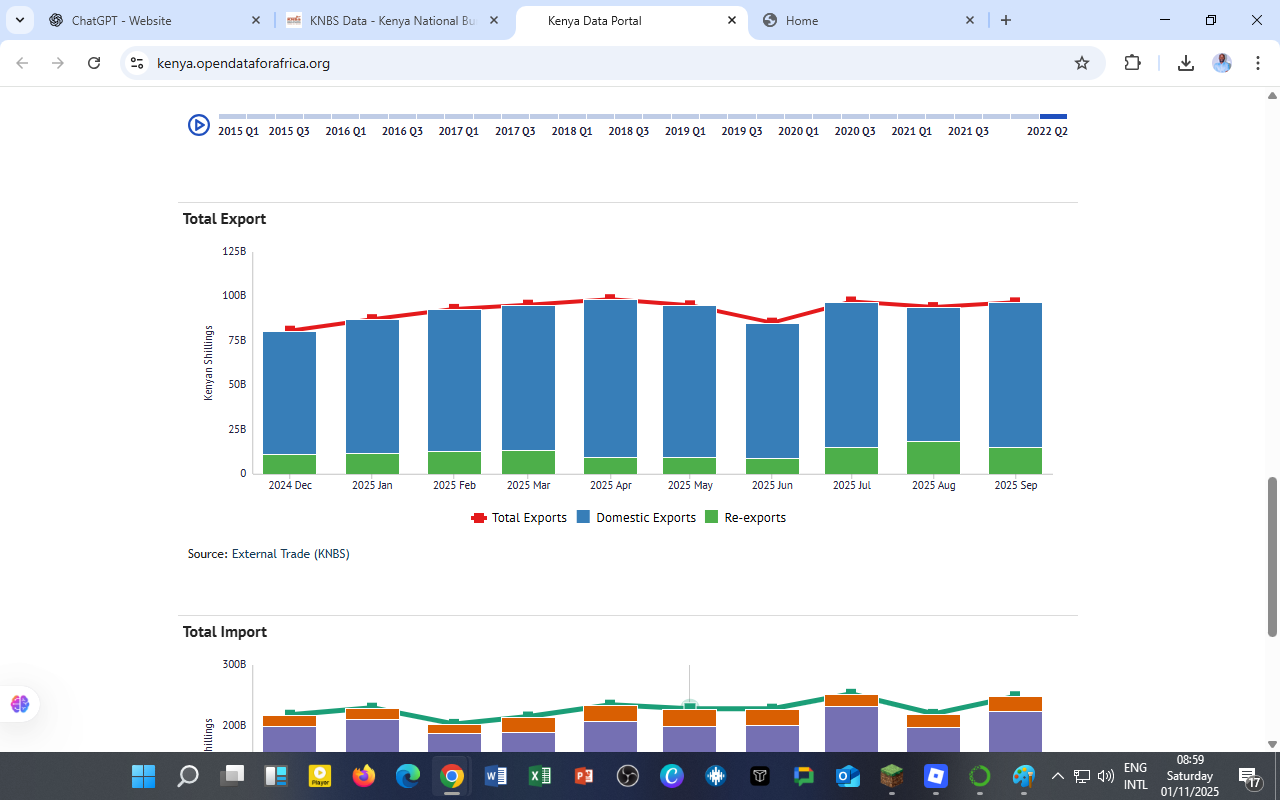
Task: Open the Extensions puzzle-piece icon
Action: (1132, 62)
